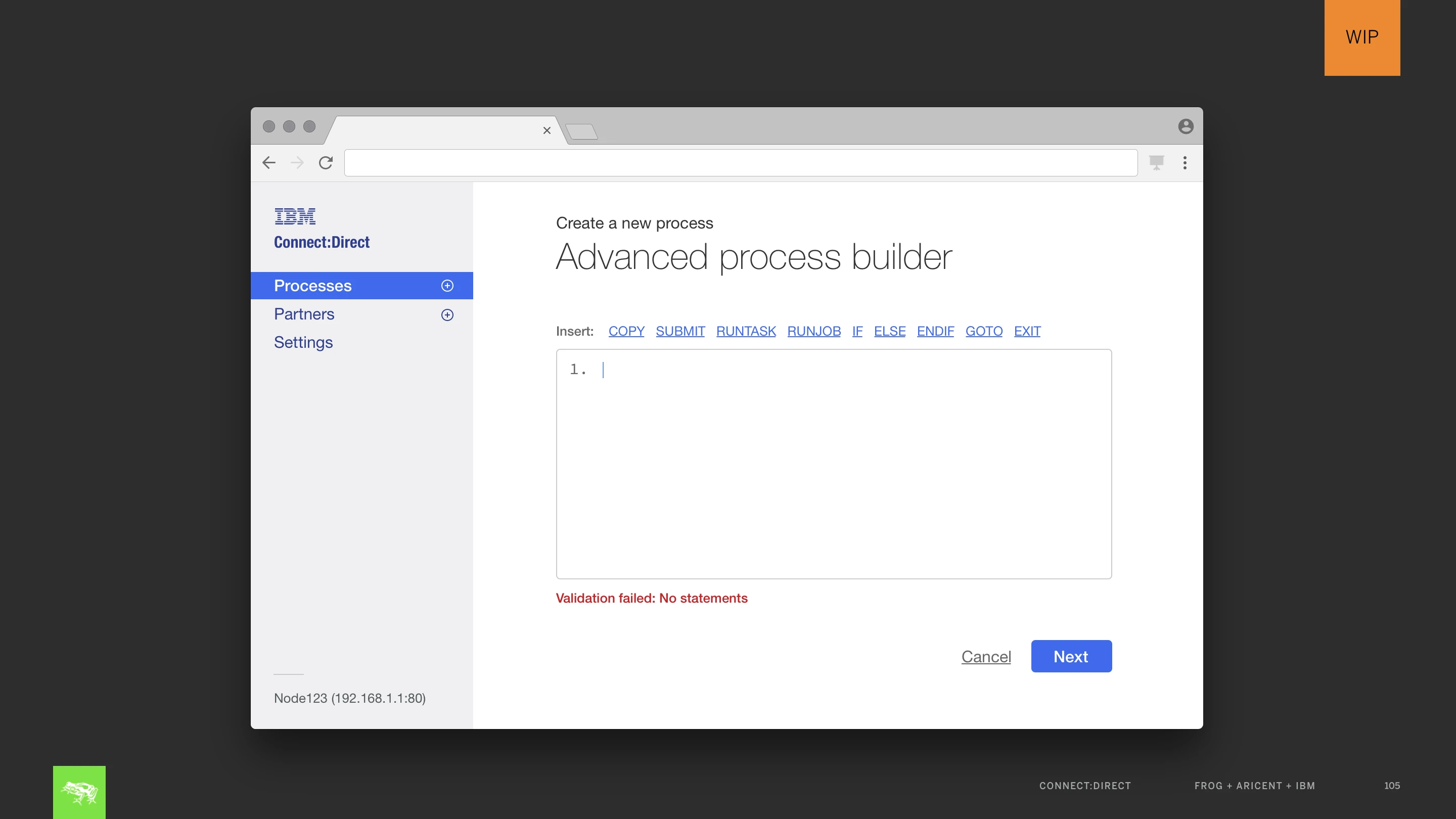Screen dimensions: 1456x819
Task: Click the back navigation arrow
Action: coord(268,163)
